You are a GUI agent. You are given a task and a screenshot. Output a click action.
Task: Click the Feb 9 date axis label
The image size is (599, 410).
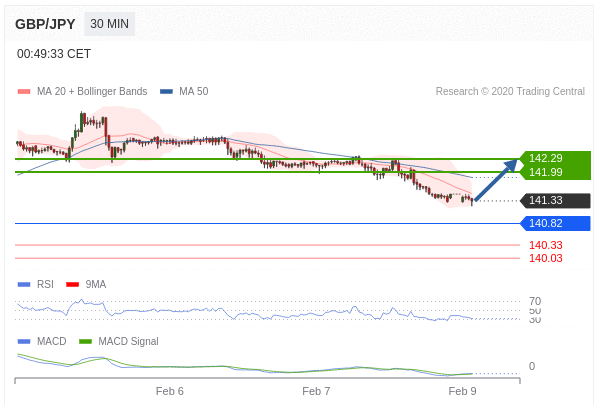point(462,391)
